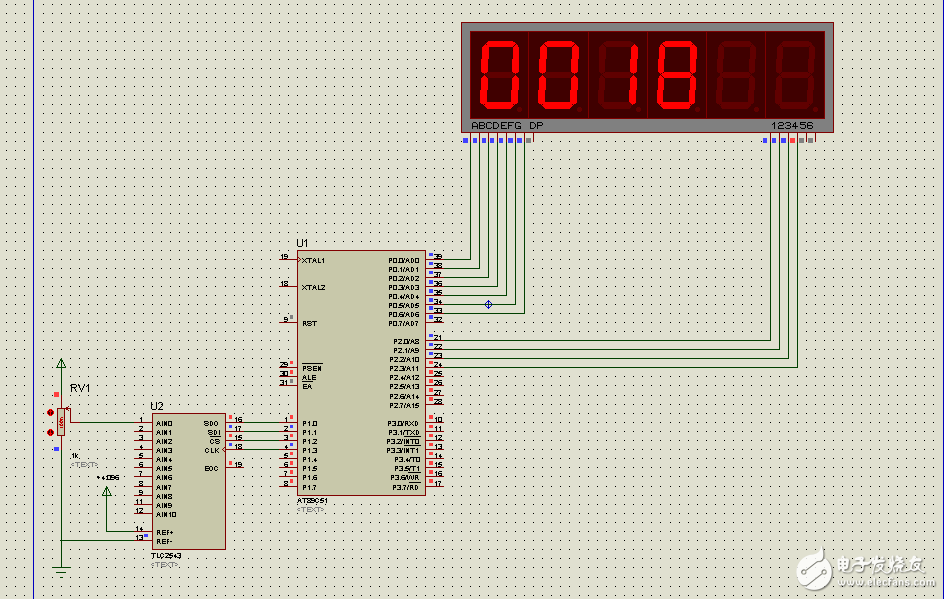Click the +4.096 voltage label
The width and height of the screenshot is (944, 599).
point(108,477)
